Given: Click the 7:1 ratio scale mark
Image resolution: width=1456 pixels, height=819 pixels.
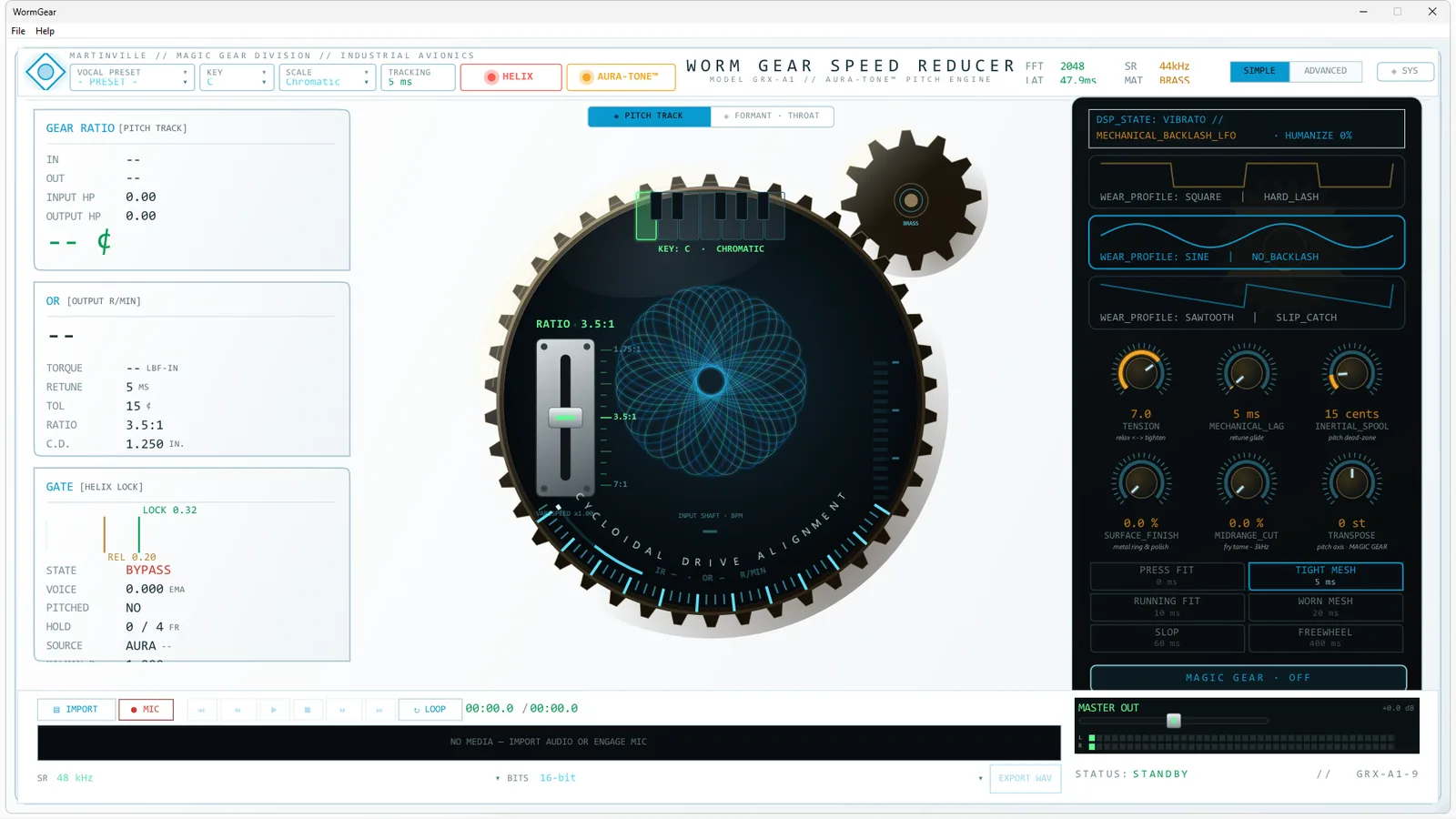Looking at the screenshot, I should 620,484.
